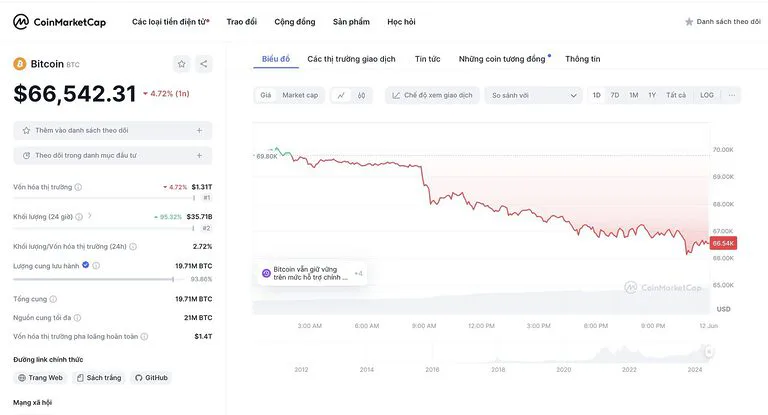The height and width of the screenshot is (415, 768).
Task: Click the orange Bitcoin coin icon
Action: pos(19,64)
